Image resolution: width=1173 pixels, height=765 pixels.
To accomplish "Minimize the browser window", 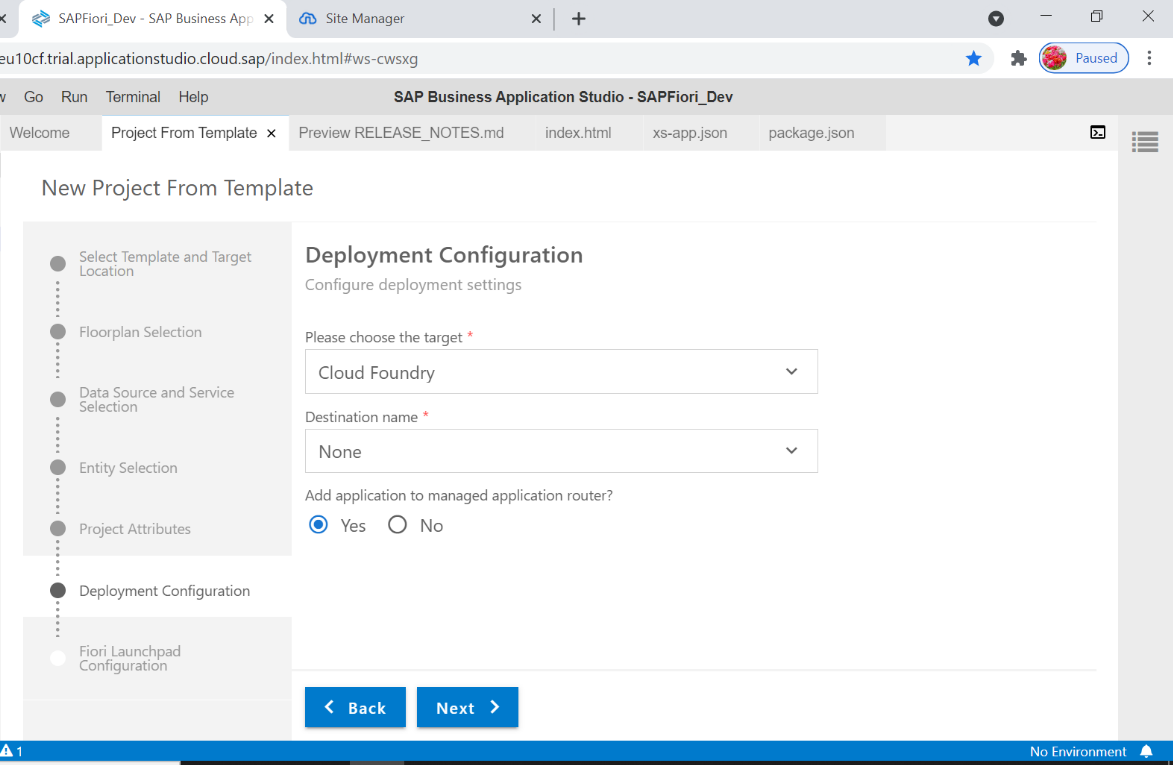I will coord(1046,16).
